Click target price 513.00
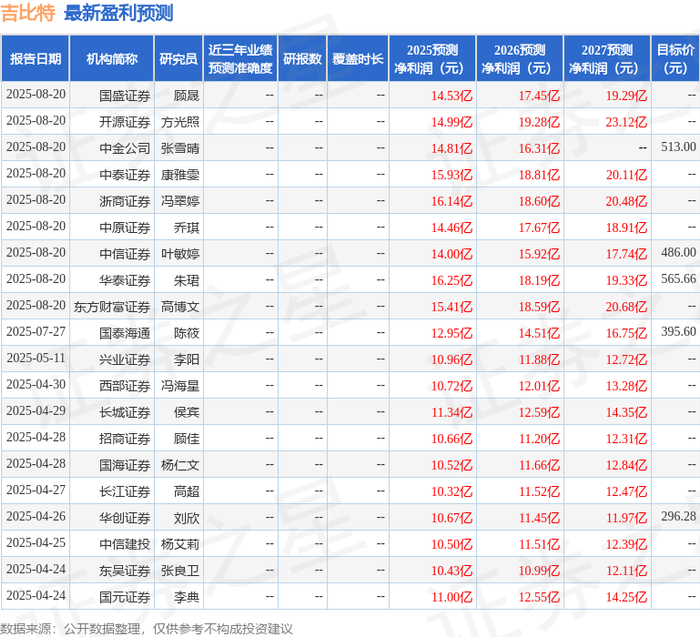 pyautogui.click(x=679, y=147)
